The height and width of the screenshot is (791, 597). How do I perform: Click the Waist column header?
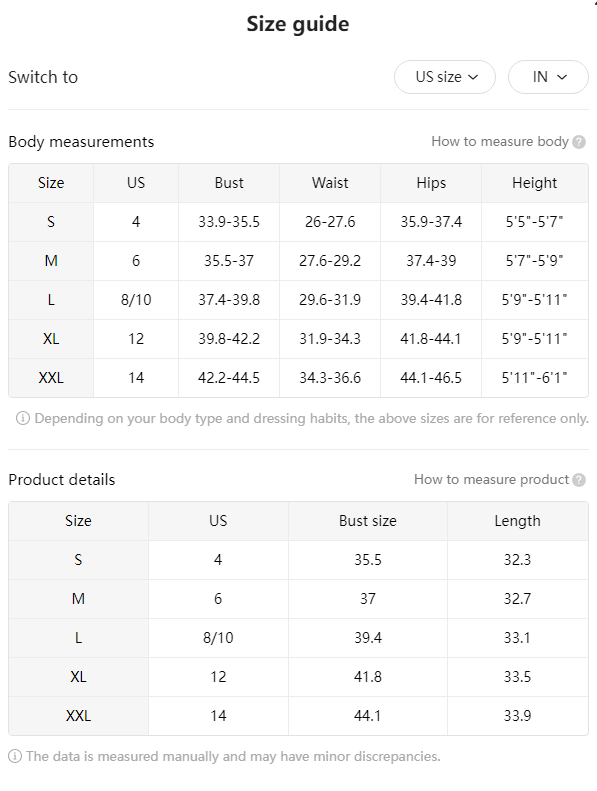[330, 183]
